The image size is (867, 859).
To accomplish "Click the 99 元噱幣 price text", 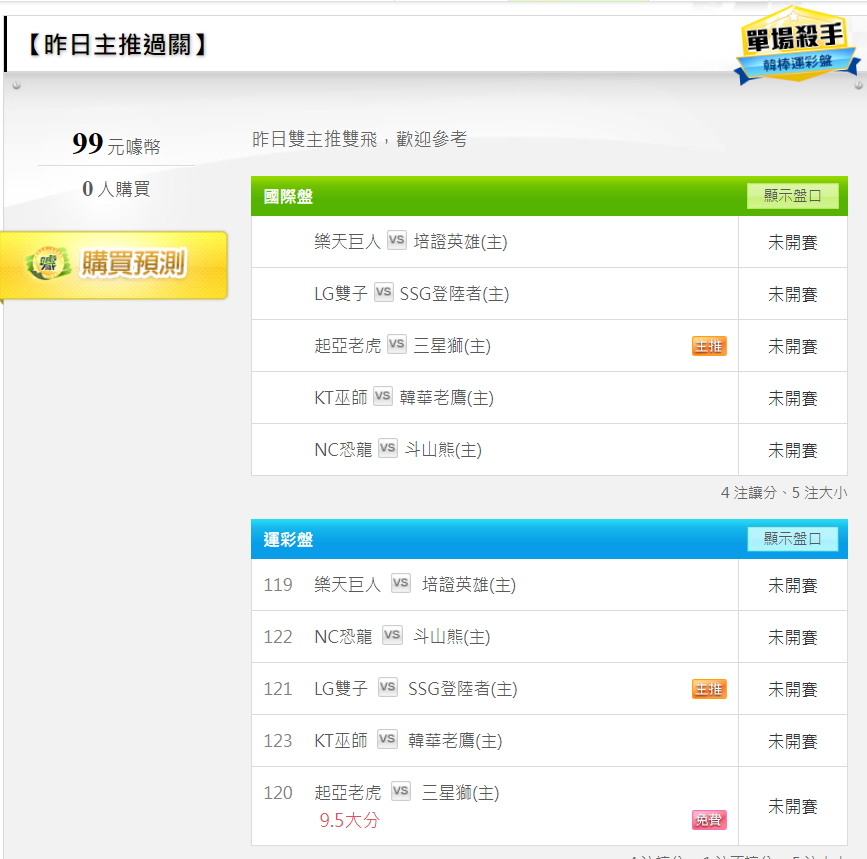I will (116, 144).
